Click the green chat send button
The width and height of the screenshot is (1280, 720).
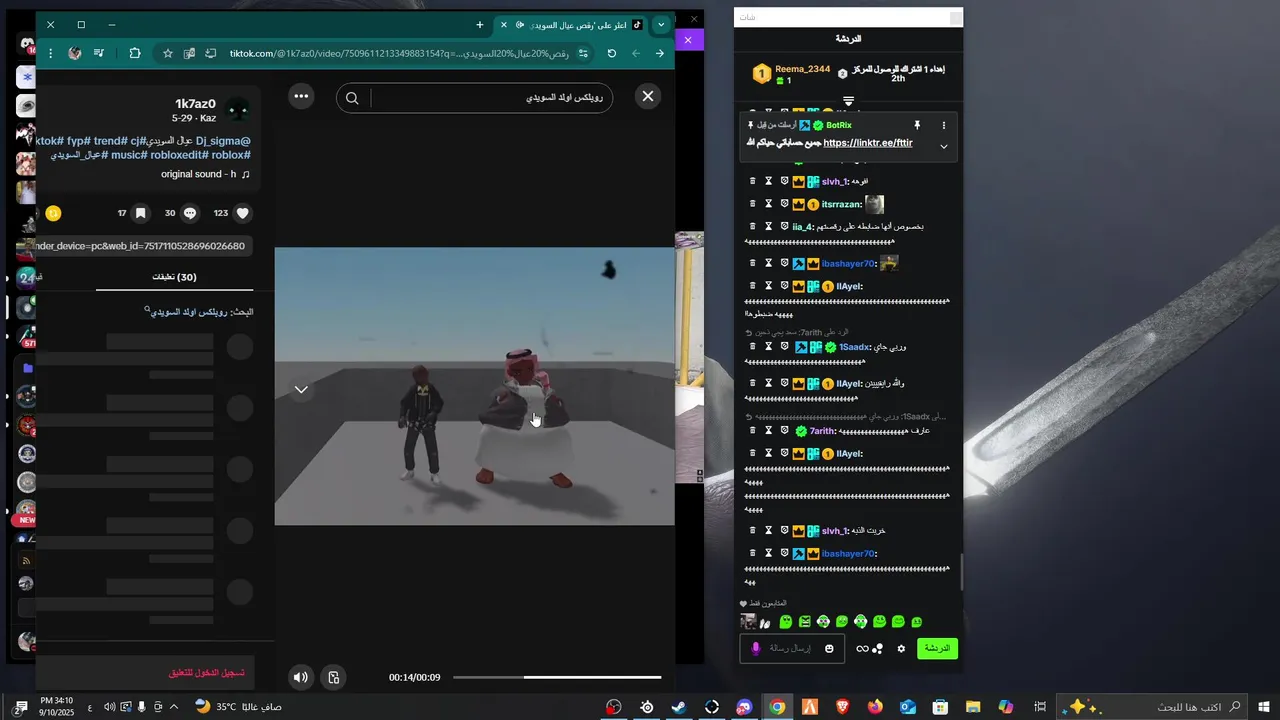[x=937, y=648]
